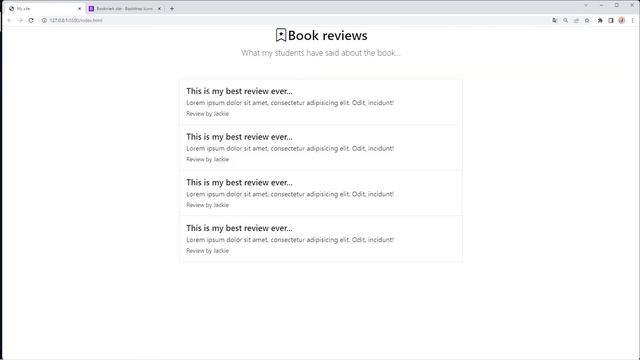Reload the current page

31,20
